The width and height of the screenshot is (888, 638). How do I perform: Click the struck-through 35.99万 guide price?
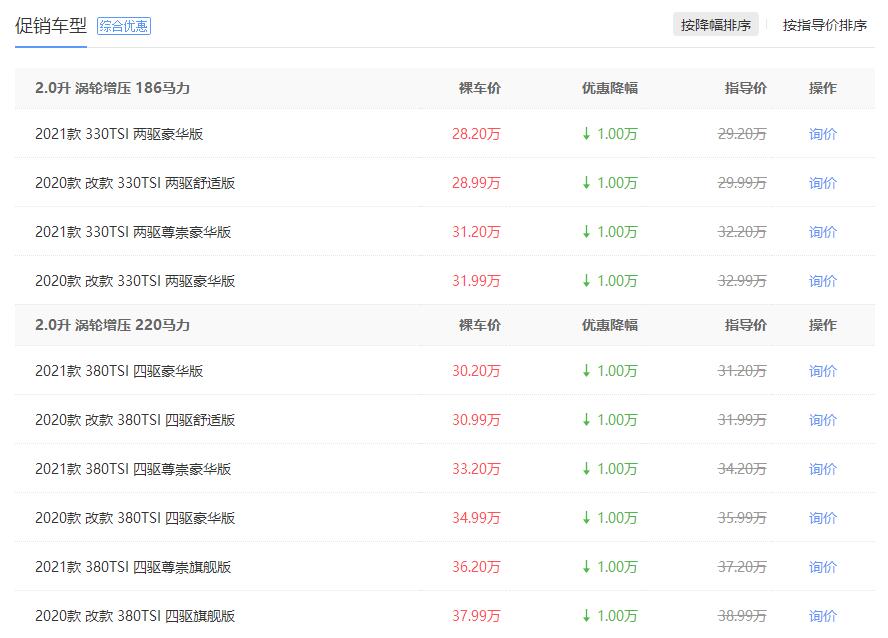coord(742,518)
